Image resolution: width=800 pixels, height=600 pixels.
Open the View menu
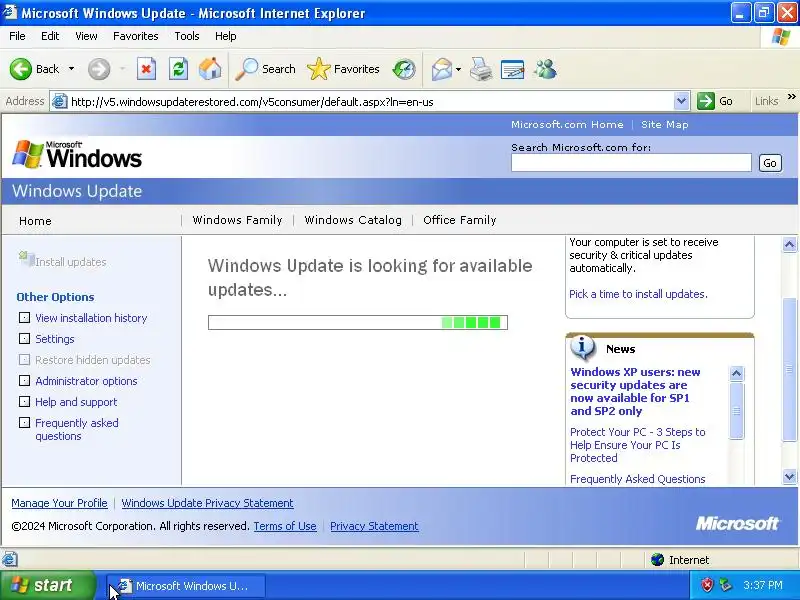tap(86, 36)
